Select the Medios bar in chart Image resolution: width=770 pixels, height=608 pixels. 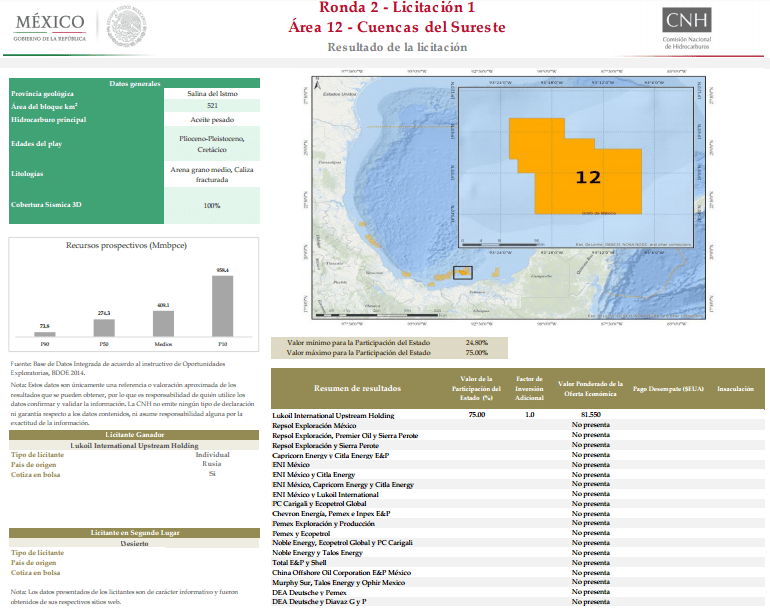(x=163, y=324)
